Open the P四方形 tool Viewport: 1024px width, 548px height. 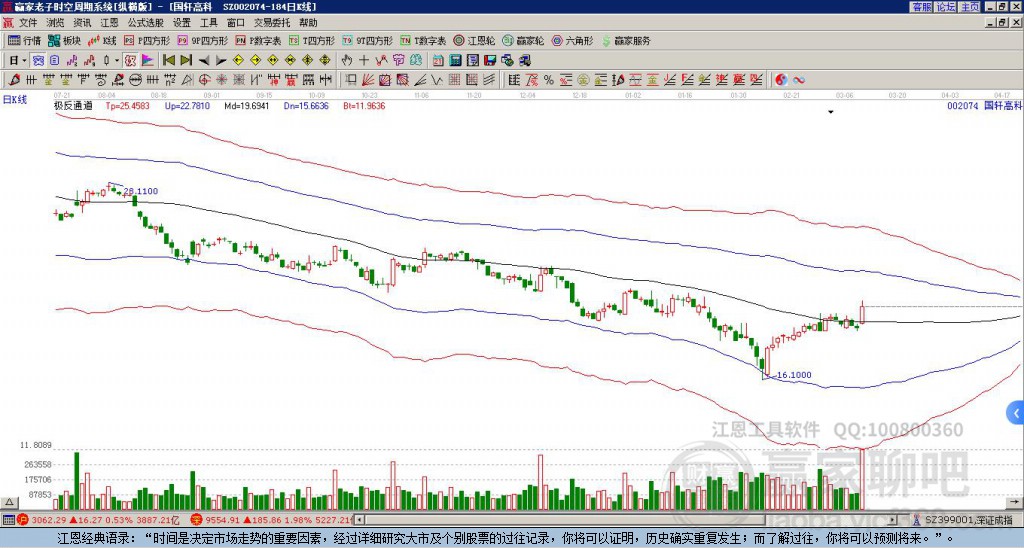click(148, 40)
